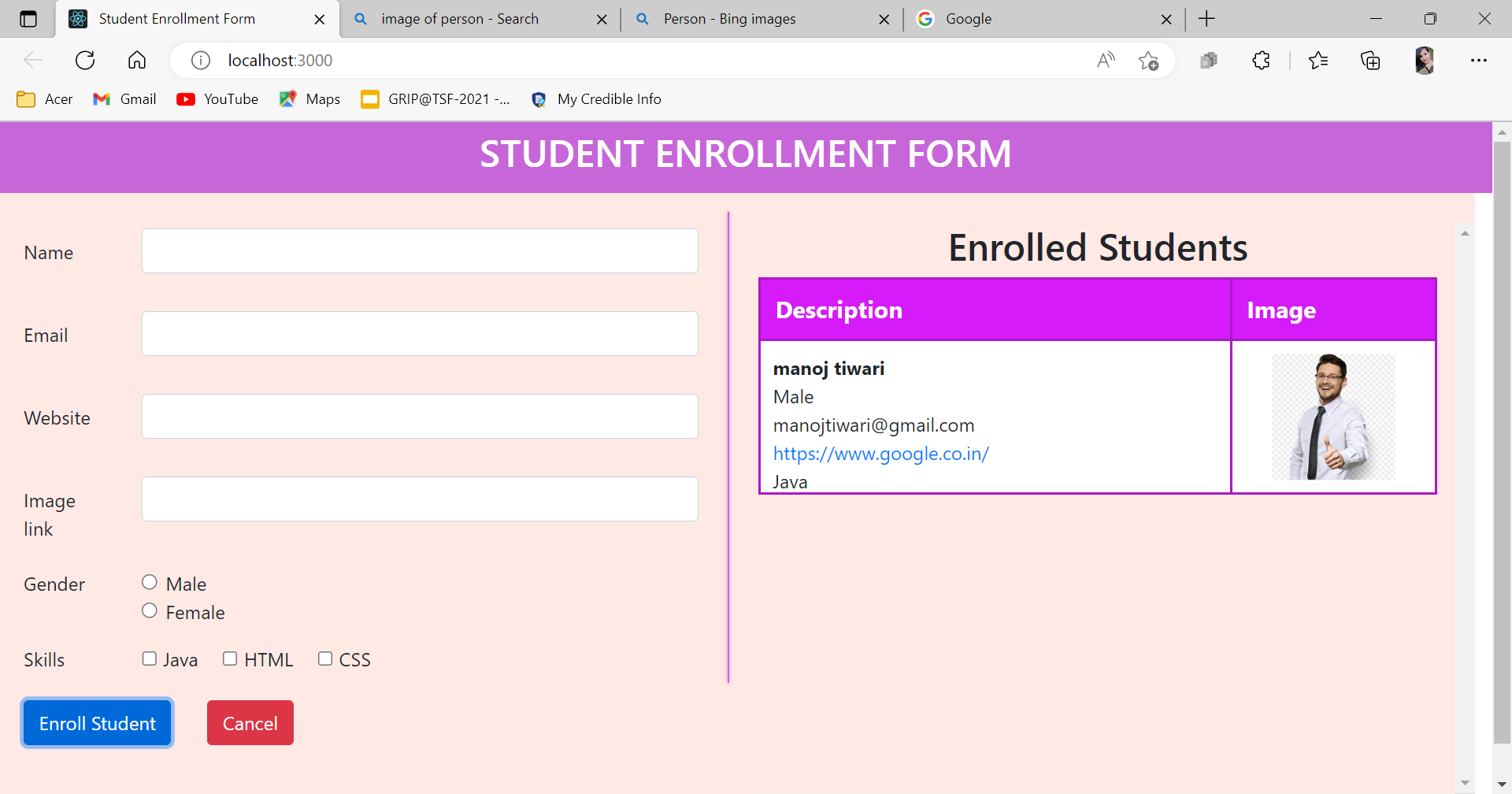This screenshot has width=1512, height=794.
Task: Check the HTML skill checkbox
Action: click(x=230, y=659)
